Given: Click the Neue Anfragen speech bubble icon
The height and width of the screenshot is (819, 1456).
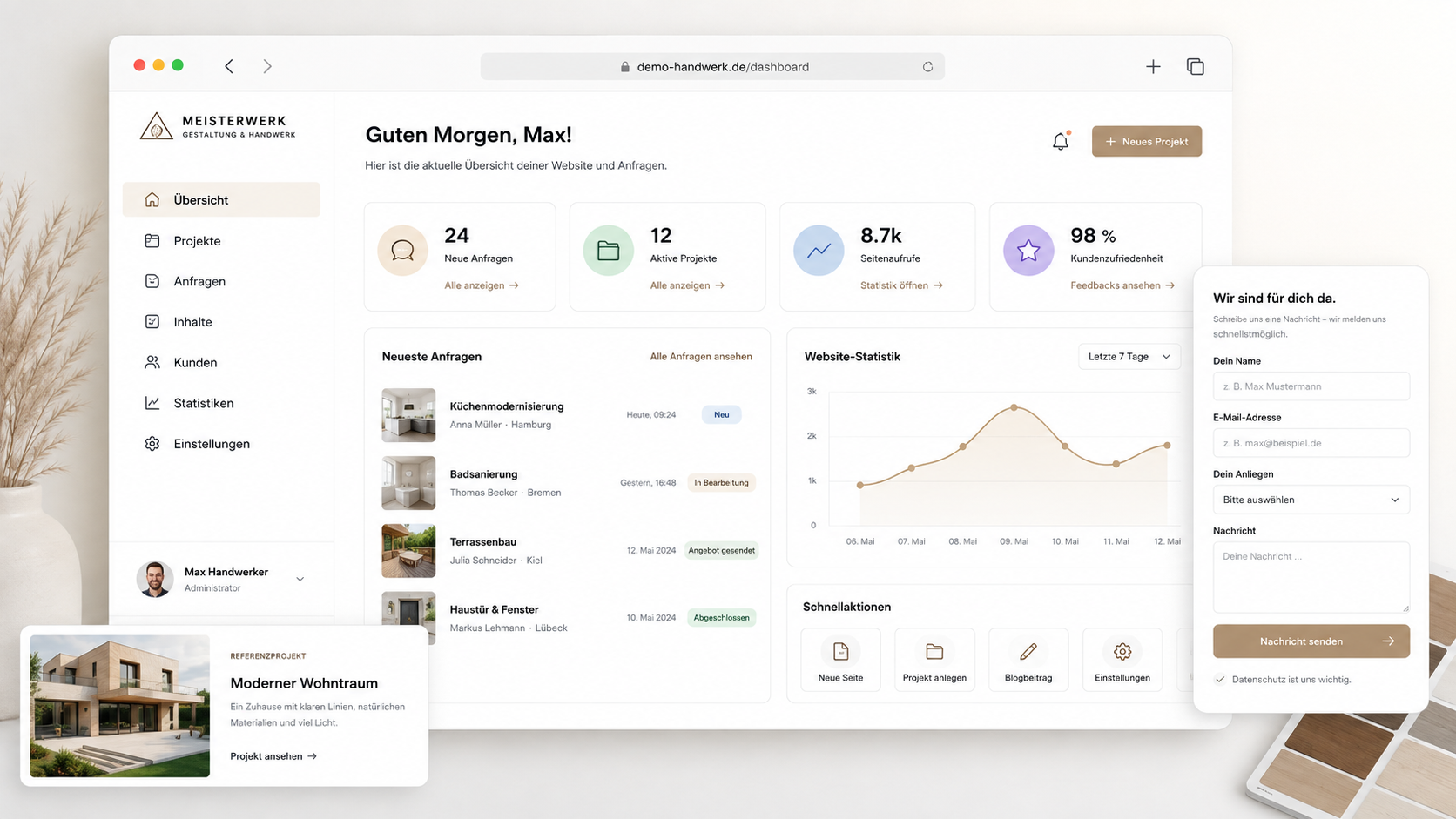Looking at the screenshot, I should (402, 251).
